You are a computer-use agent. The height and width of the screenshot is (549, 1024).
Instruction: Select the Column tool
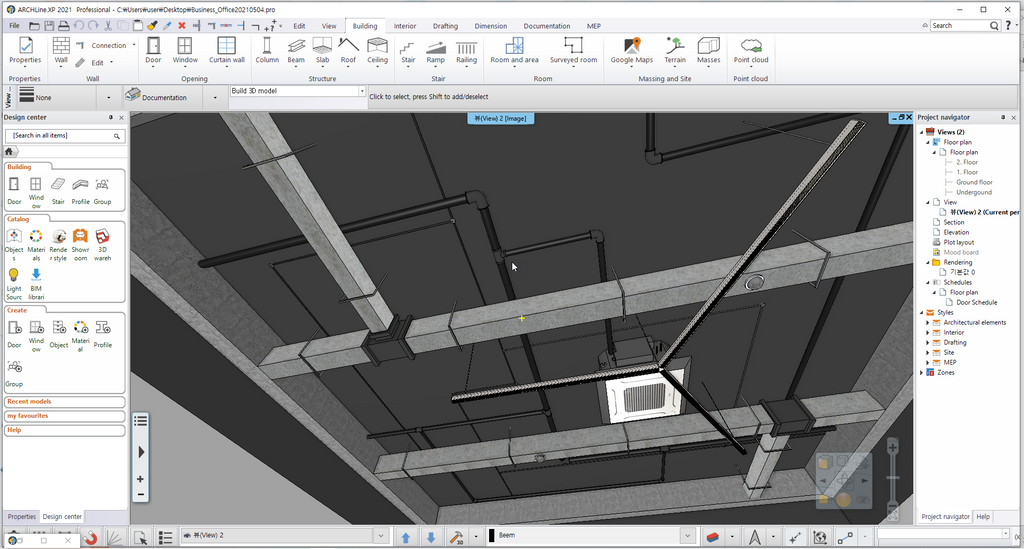click(x=267, y=51)
